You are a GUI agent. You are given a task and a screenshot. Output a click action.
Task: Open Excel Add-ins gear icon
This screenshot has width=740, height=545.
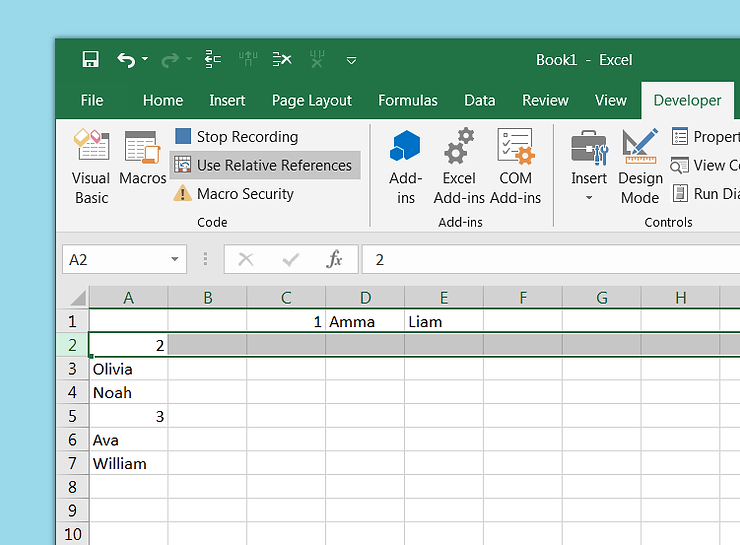(x=459, y=166)
